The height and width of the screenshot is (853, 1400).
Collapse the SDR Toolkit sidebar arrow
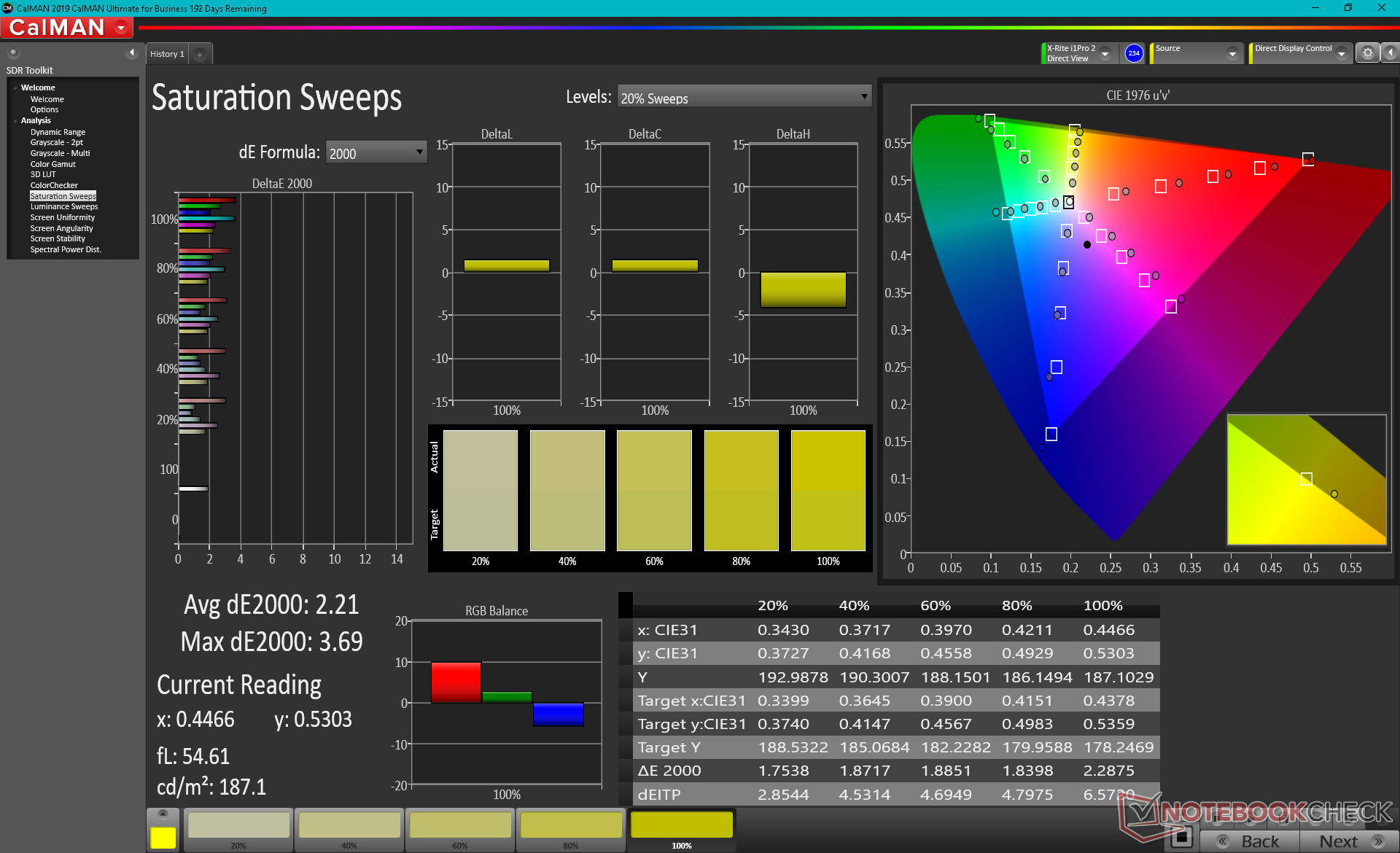[132, 52]
